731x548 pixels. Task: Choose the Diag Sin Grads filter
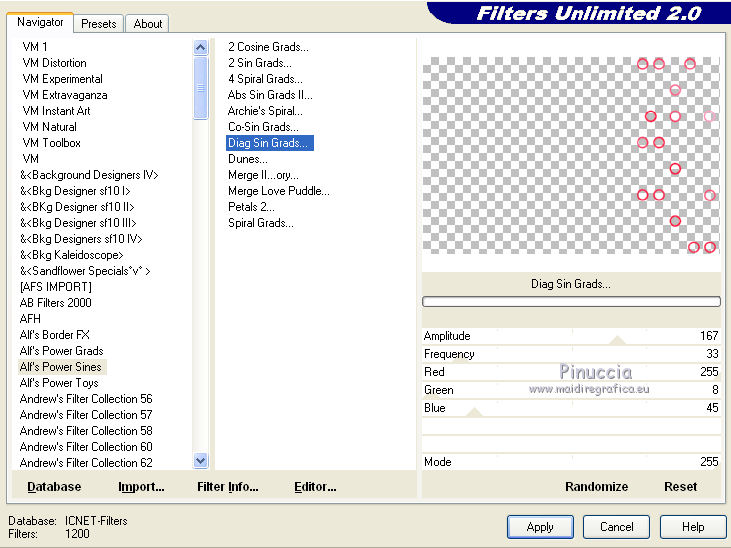click(x=270, y=143)
